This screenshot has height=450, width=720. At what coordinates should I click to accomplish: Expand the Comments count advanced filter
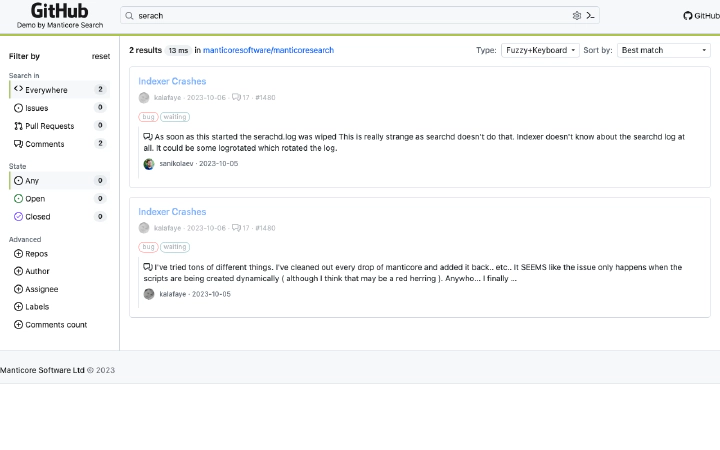51,324
